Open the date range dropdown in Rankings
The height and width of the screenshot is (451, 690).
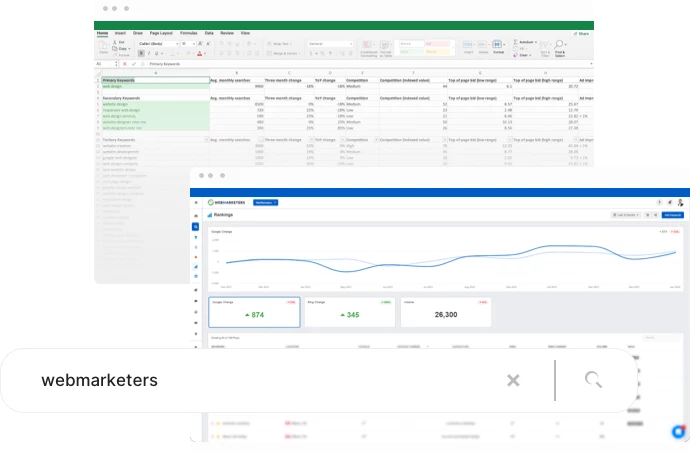pos(626,215)
